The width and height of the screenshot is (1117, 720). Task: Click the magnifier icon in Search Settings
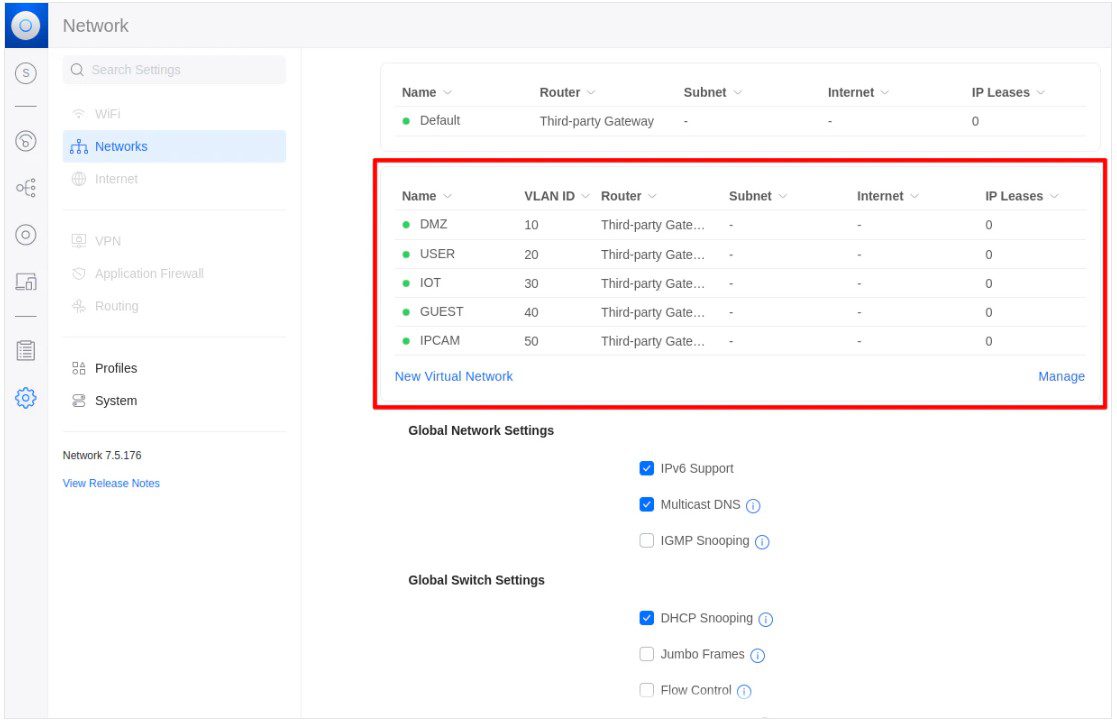(77, 69)
